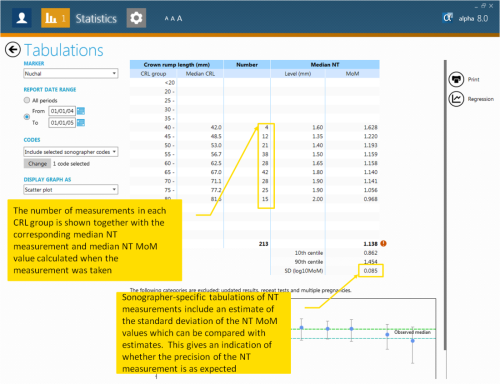Click MoM value 1.628
The width and height of the screenshot is (500, 384).
(370, 127)
